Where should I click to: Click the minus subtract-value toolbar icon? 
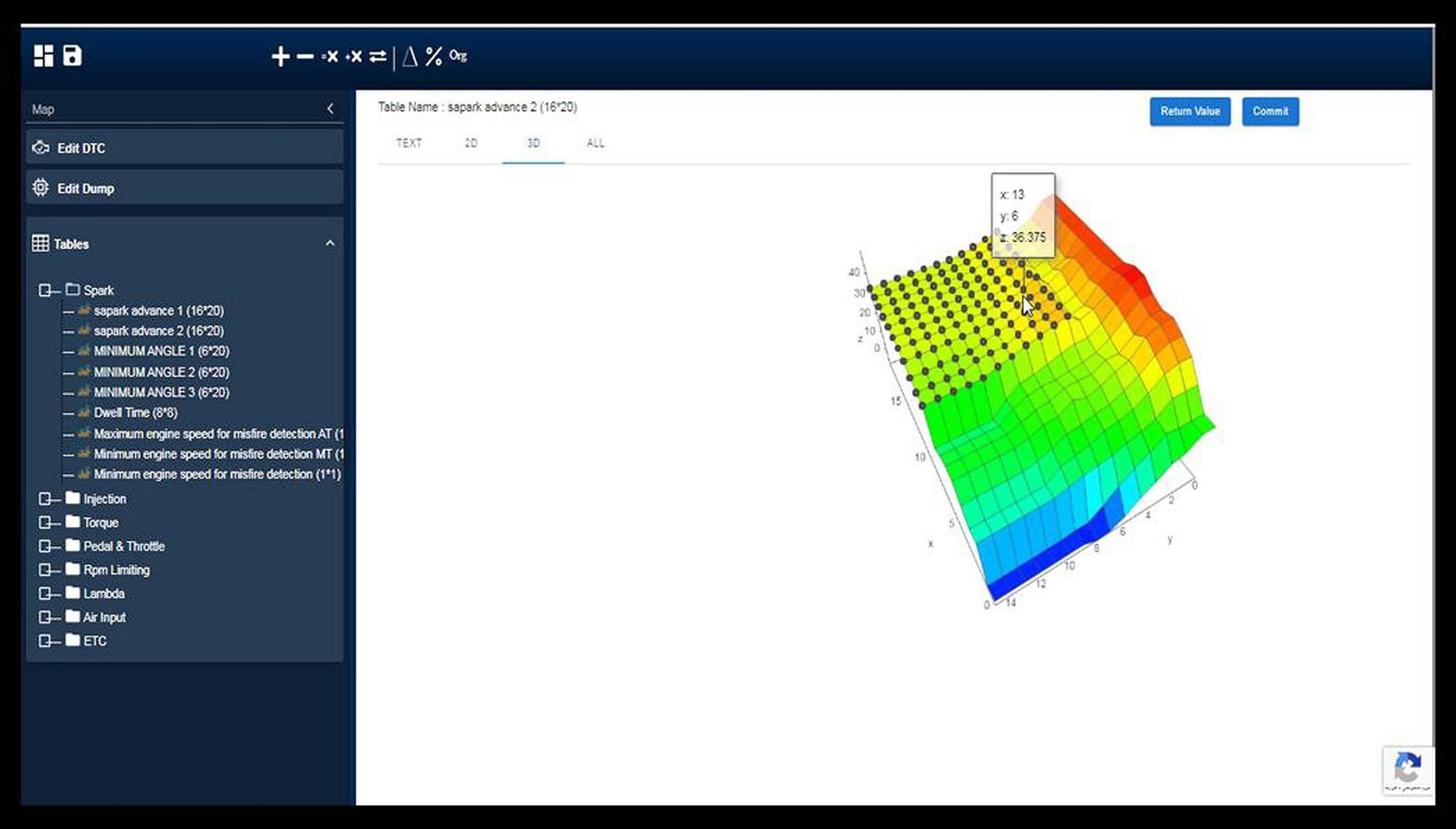305,57
